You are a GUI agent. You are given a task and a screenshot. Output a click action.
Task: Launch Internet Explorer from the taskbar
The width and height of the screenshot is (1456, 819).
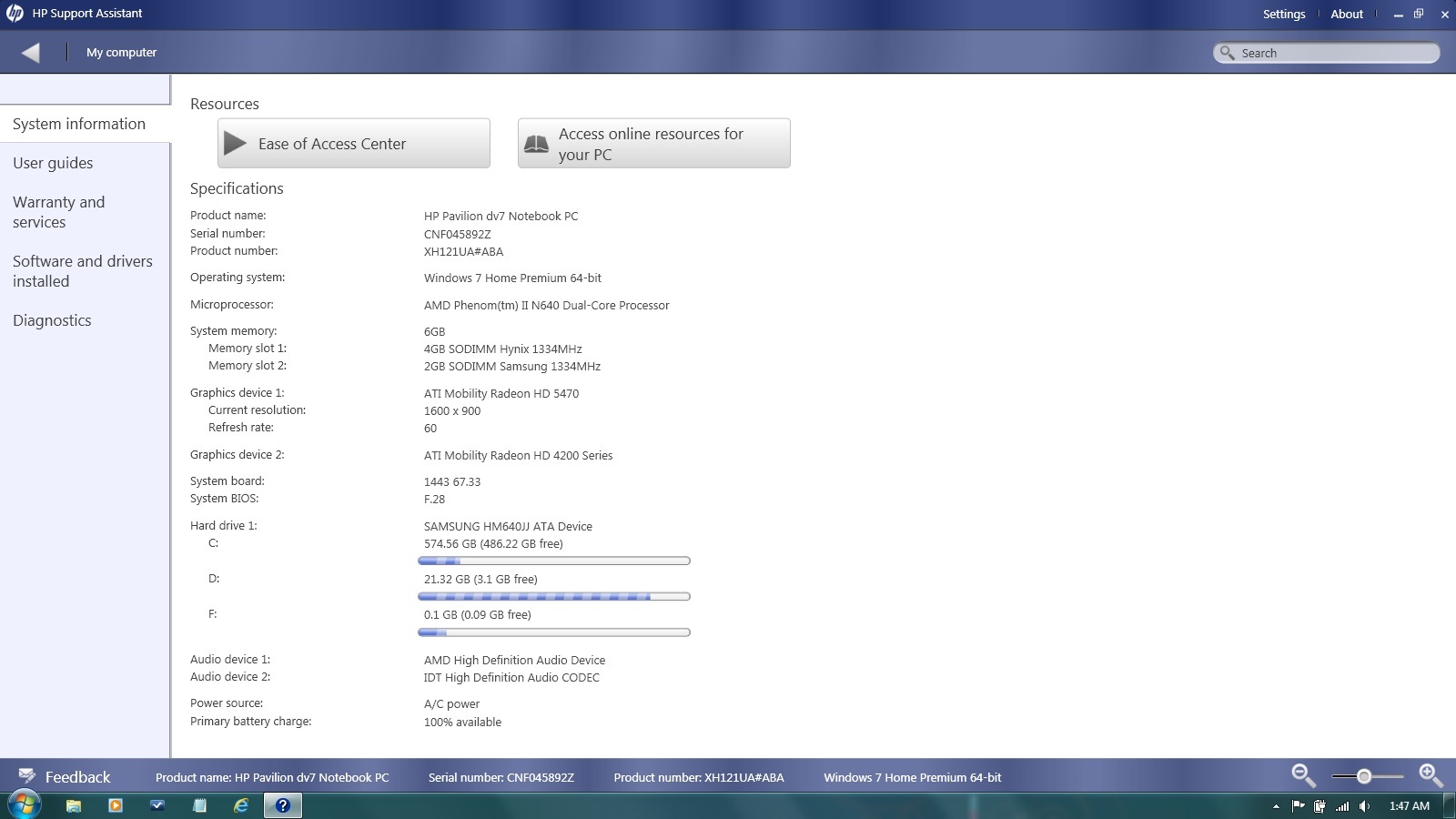point(241,805)
